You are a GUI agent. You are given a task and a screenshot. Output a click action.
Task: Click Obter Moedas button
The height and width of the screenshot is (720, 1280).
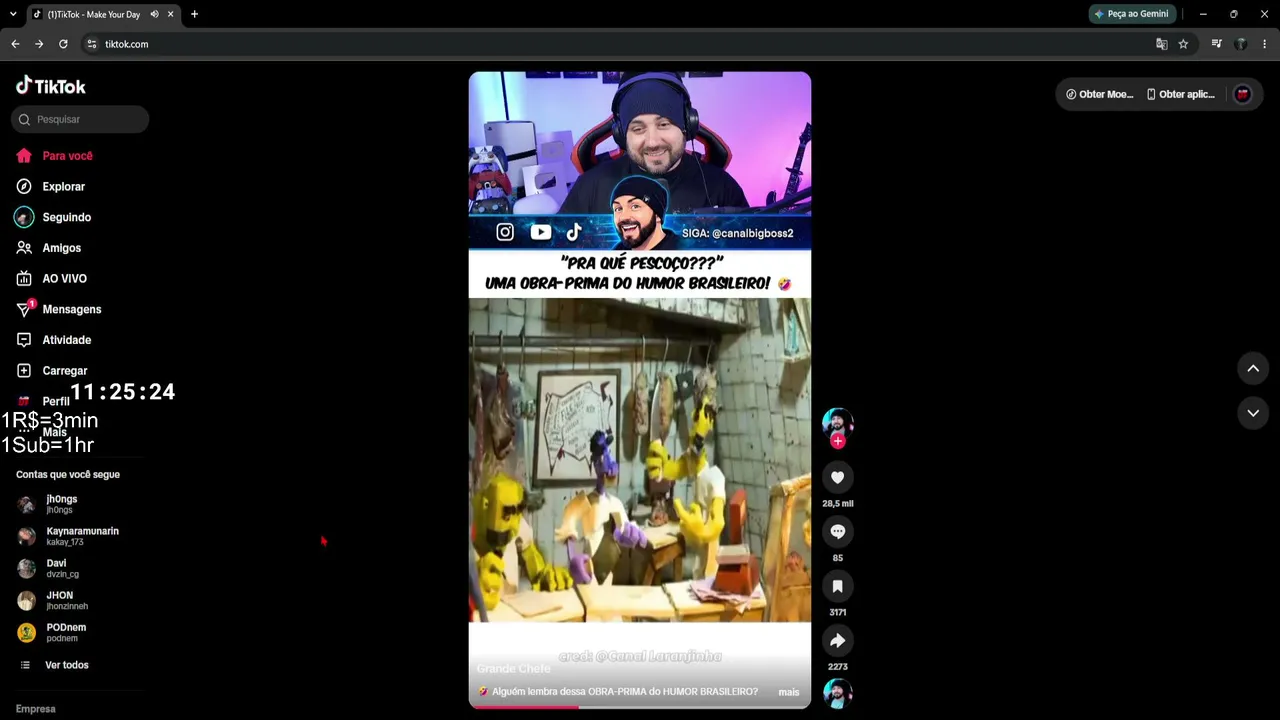click(1099, 94)
